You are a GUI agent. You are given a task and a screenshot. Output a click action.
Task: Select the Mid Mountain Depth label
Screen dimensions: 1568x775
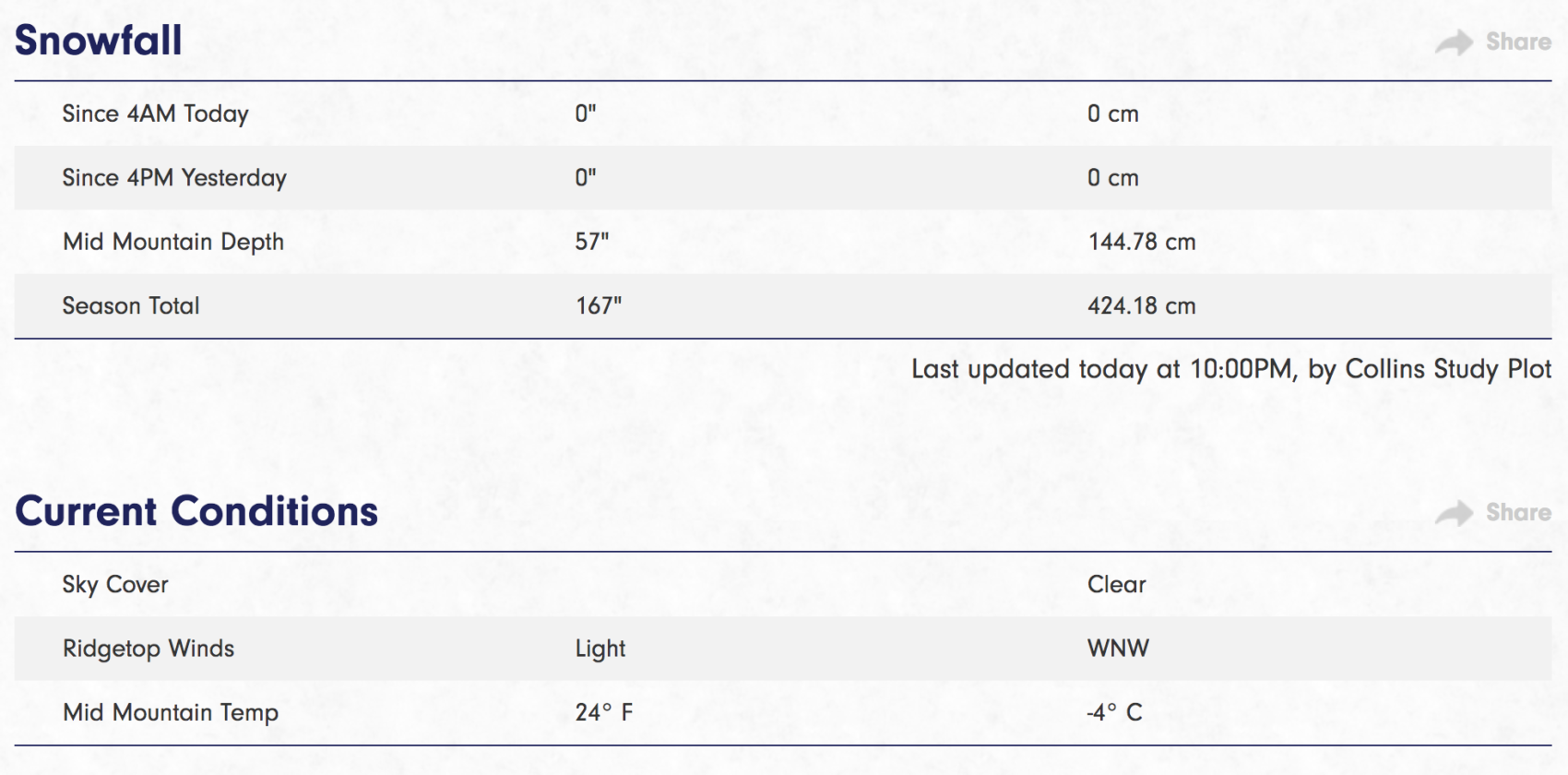coord(173,242)
